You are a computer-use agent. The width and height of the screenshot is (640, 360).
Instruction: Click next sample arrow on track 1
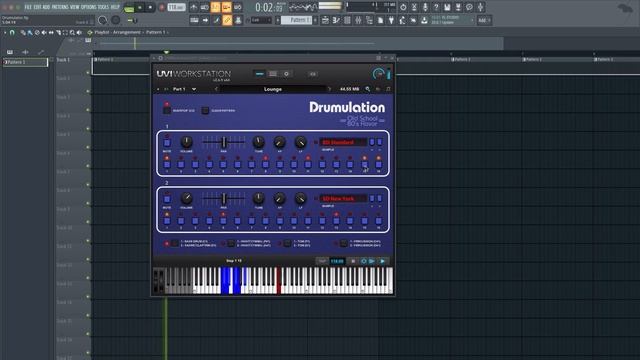pos(380,142)
